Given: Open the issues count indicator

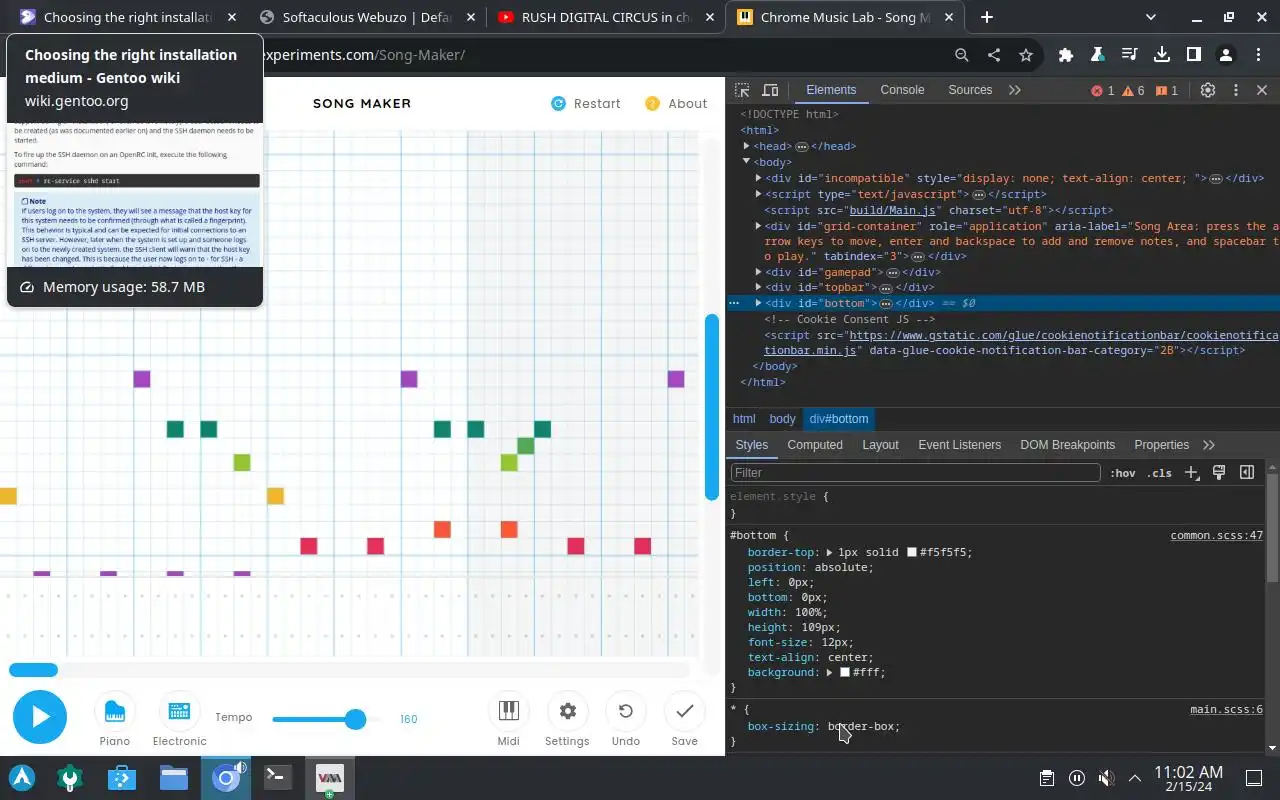Looking at the screenshot, I should [1167, 90].
